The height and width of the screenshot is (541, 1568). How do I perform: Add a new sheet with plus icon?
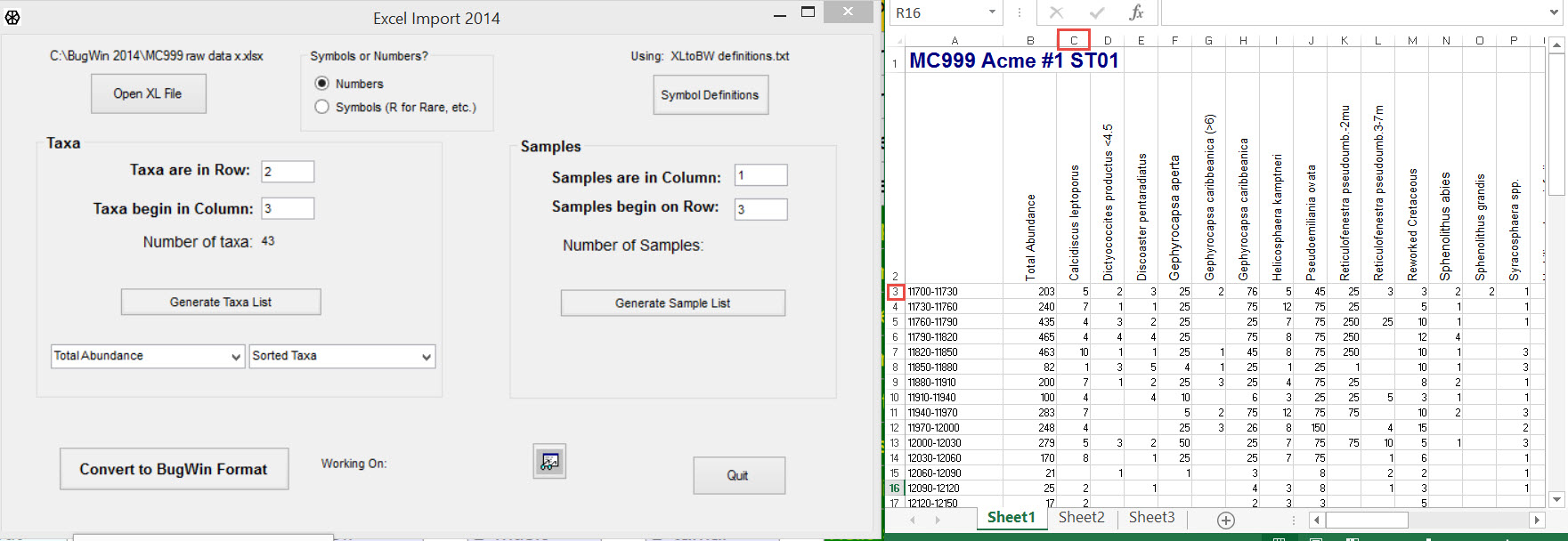click(1226, 521)
